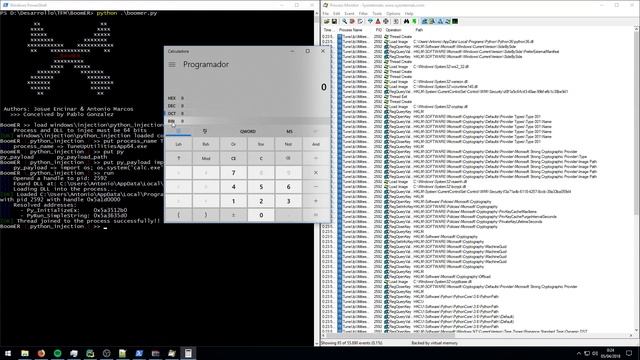The image size is (640, 360).
Task: Open the Options menu in Process Monitor
Action: [x=393, y=13]
